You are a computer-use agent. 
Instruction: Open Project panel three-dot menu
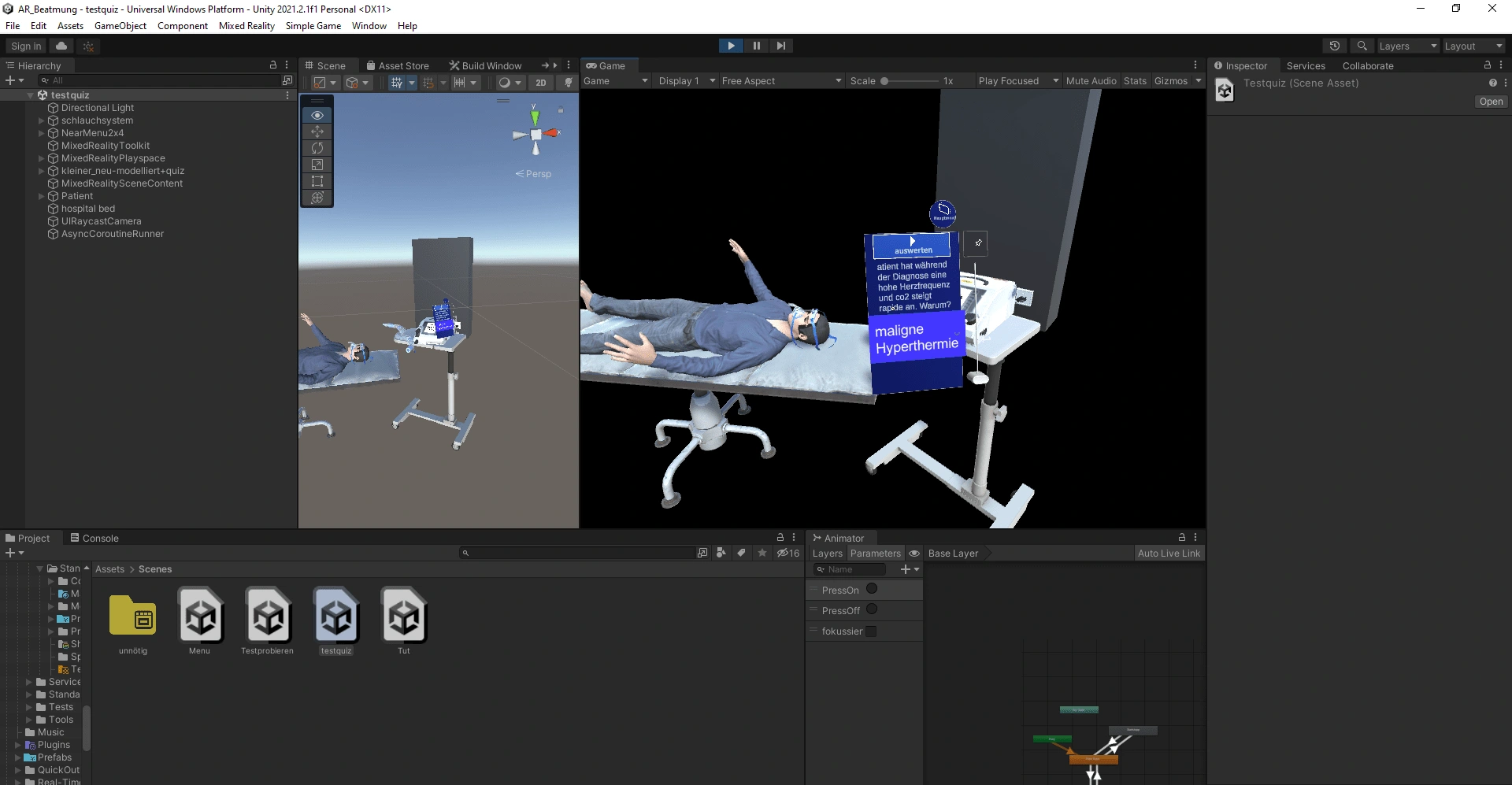[x=794, y=538]
